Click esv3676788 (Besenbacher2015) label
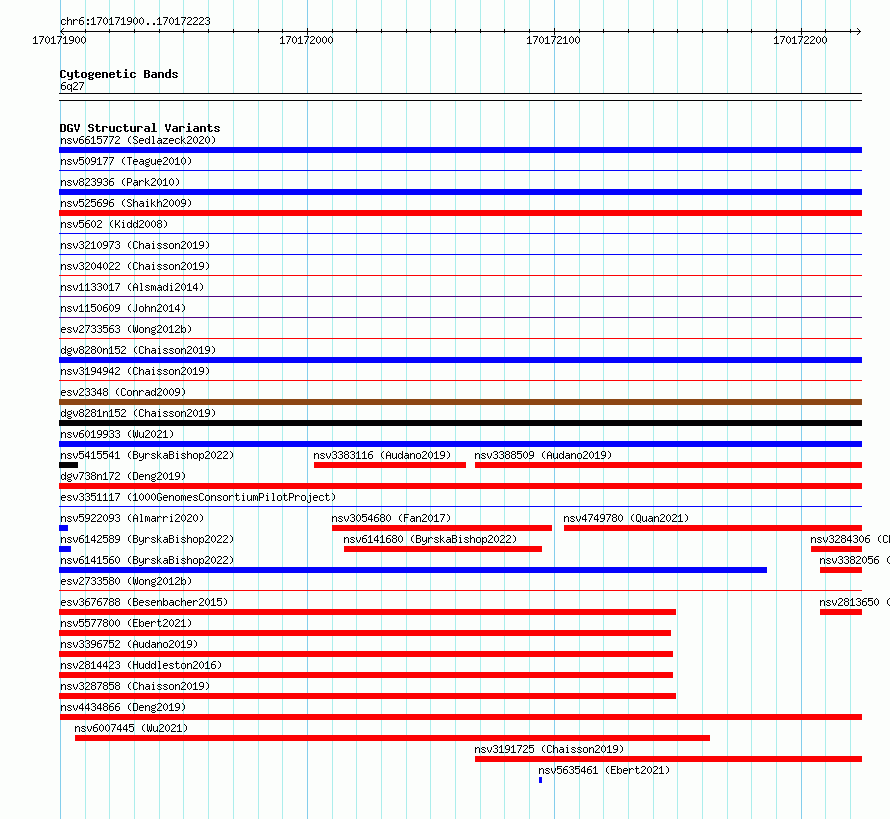 (144, 602)
